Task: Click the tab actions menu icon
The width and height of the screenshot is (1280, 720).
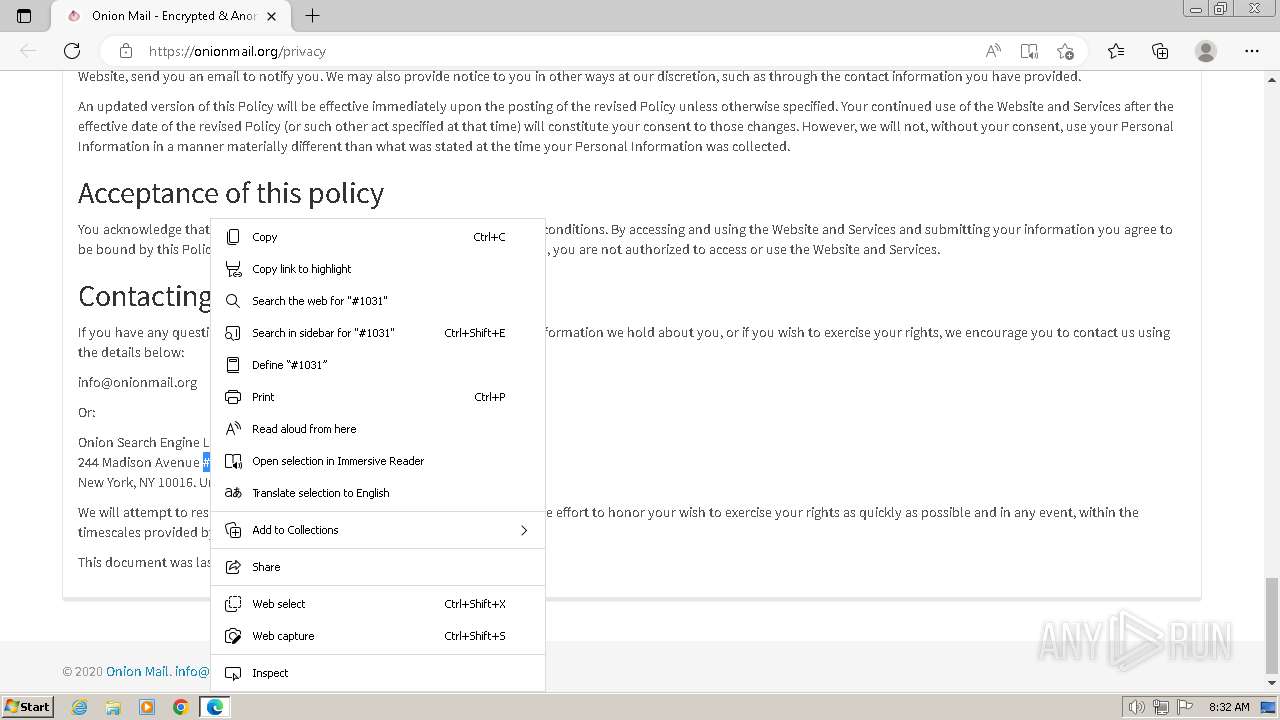Action: click(x=24, y=16)
